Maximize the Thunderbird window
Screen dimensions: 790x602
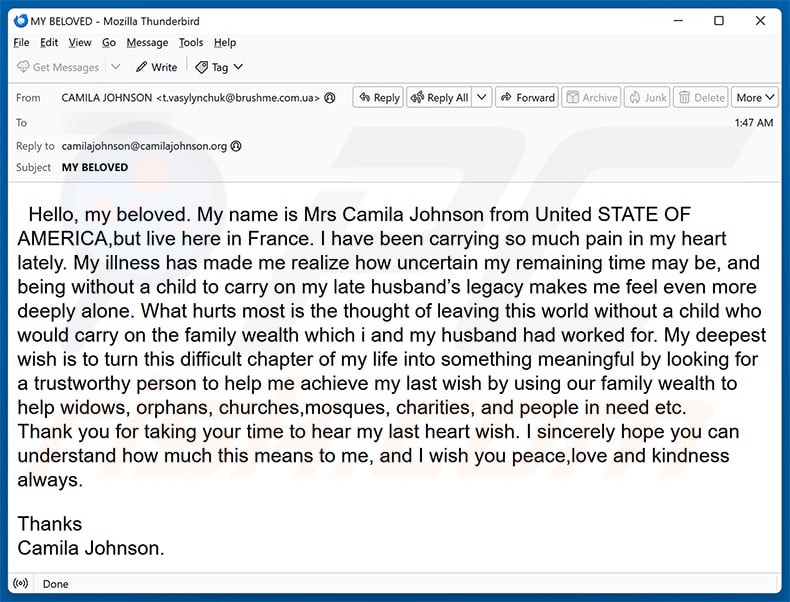click(719, 21)
